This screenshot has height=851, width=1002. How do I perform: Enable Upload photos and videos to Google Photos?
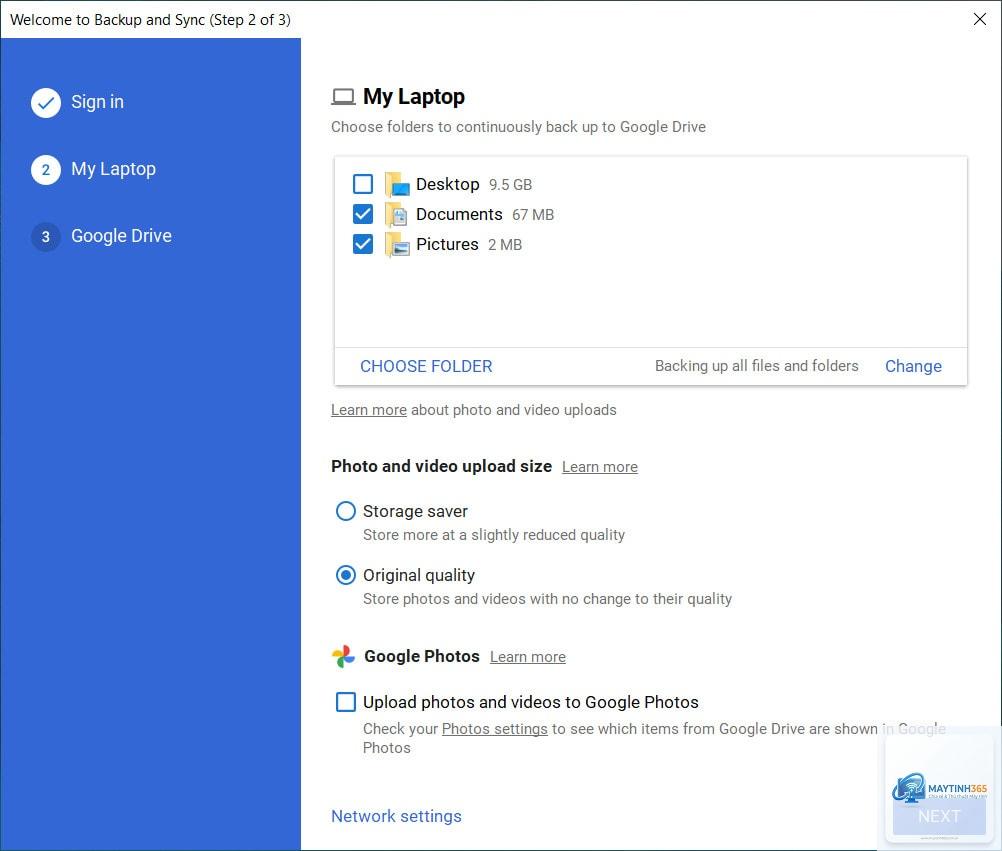(346, 702)
